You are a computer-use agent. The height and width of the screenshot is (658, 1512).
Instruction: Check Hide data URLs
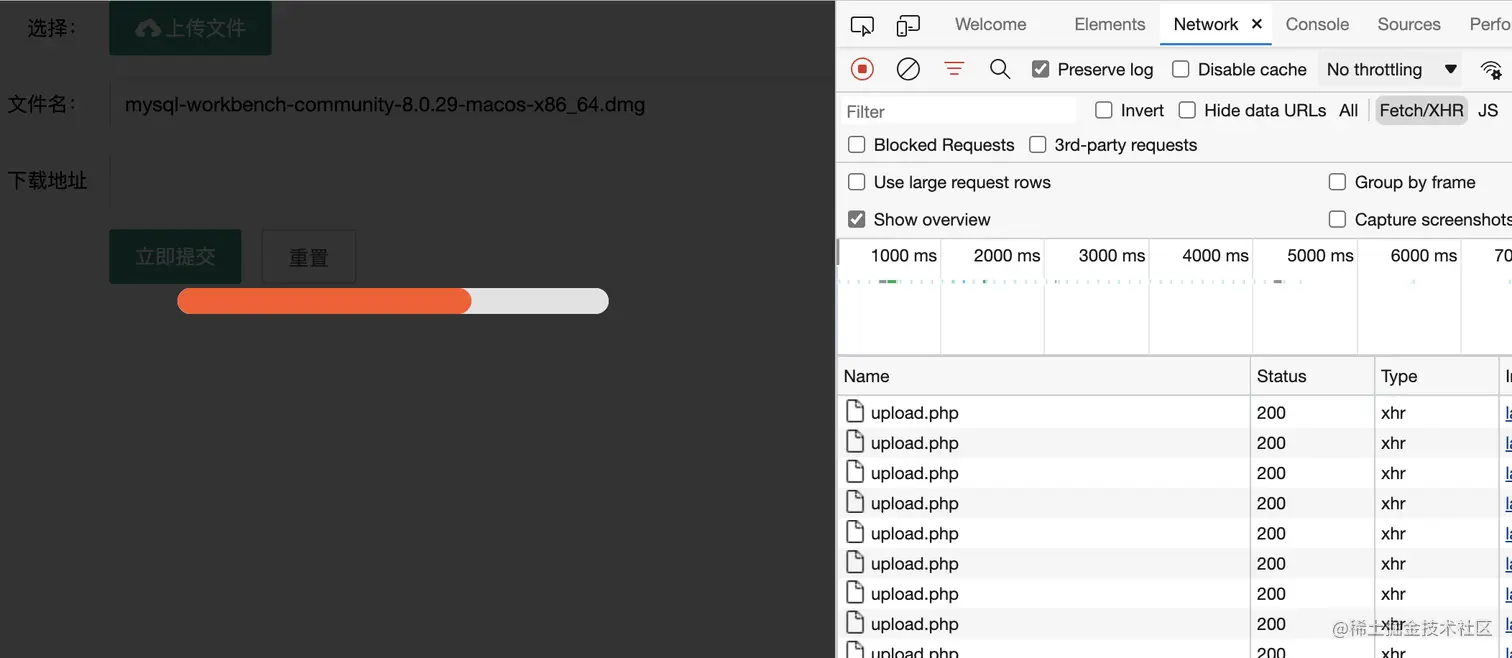(x=1187, y=110)
